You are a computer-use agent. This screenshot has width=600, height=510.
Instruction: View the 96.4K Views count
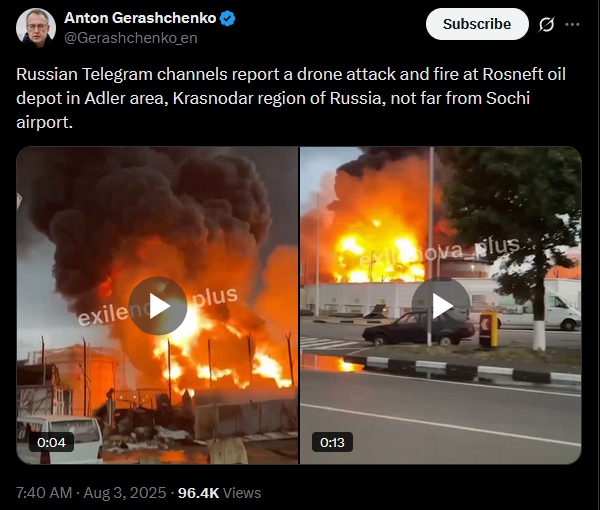click(219, 493)
